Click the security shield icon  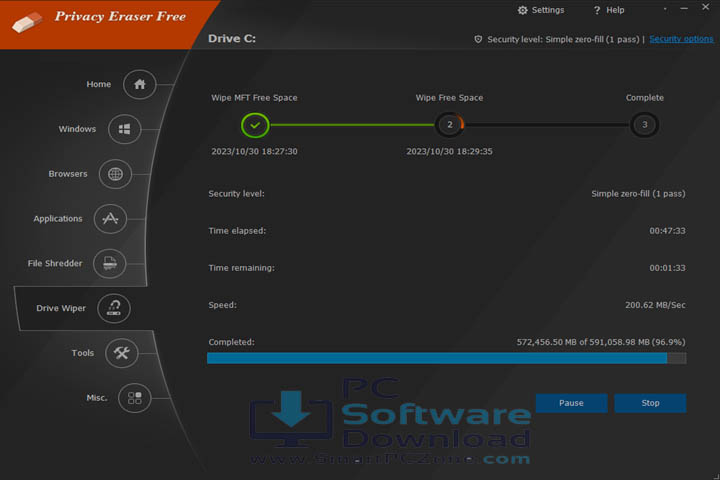point(478,40)
